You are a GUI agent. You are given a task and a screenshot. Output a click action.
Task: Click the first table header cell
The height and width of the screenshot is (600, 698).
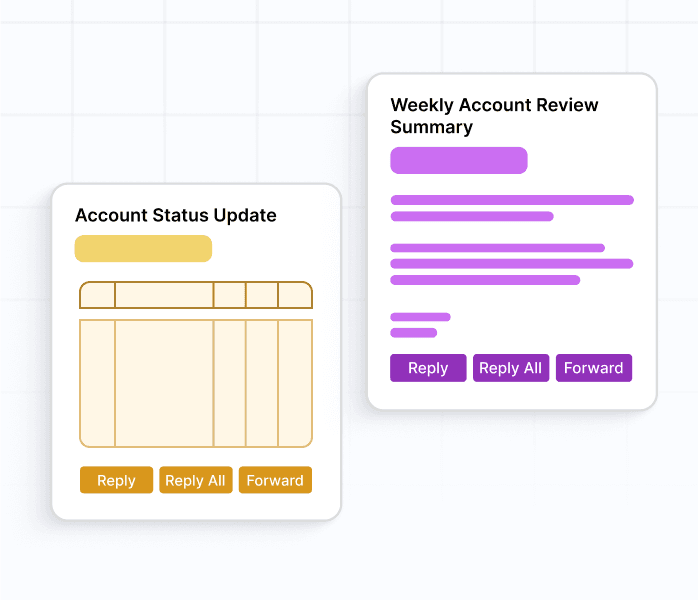click(97, 295)
